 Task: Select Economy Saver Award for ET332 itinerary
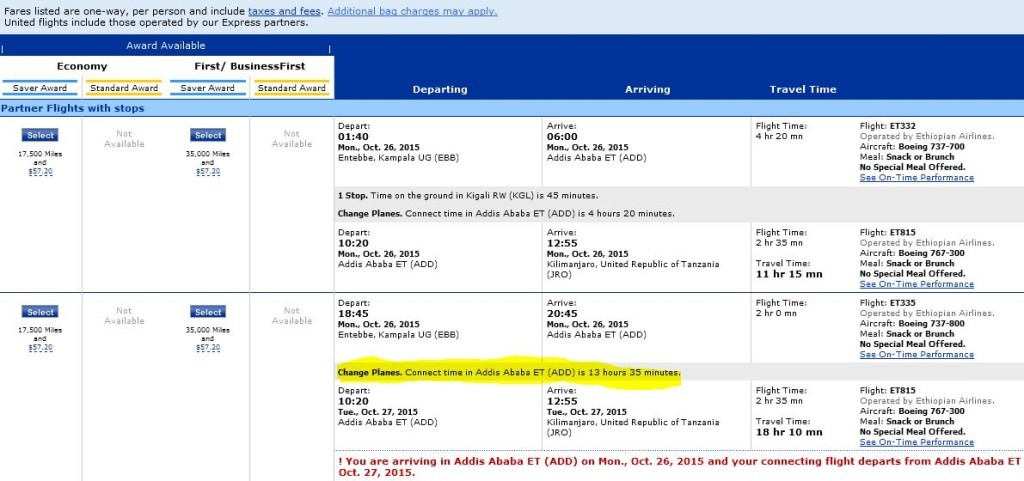(x=40, y=135)
